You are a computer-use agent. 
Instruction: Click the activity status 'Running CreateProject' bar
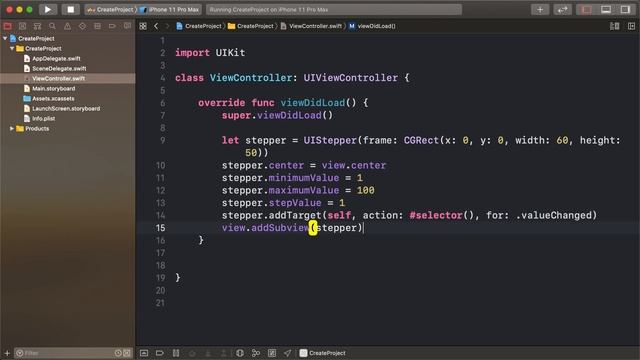[x=333, y=9]
